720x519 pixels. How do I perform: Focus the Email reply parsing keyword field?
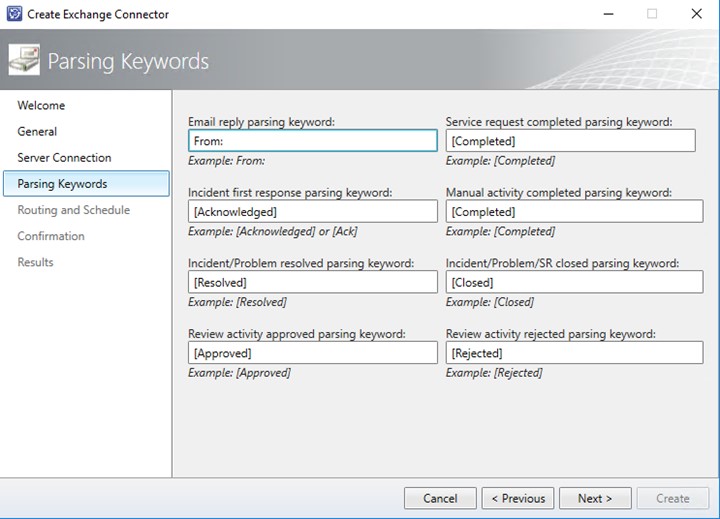[313, 141]
